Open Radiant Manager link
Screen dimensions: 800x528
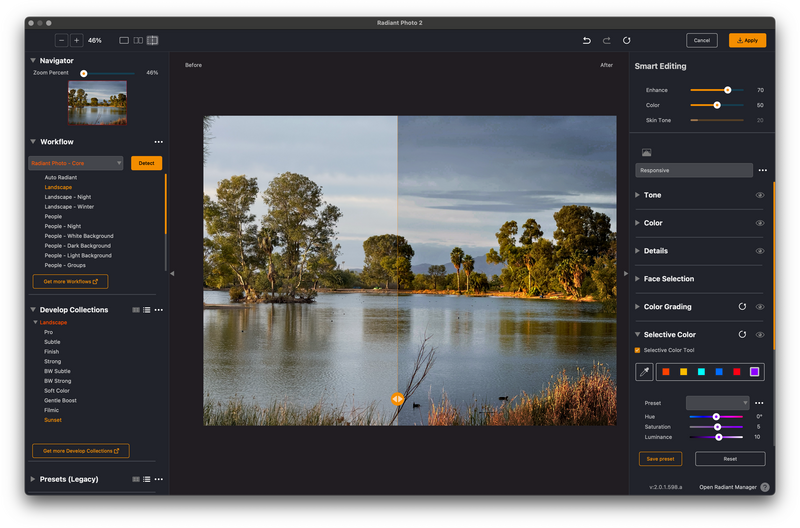(728, 487)
